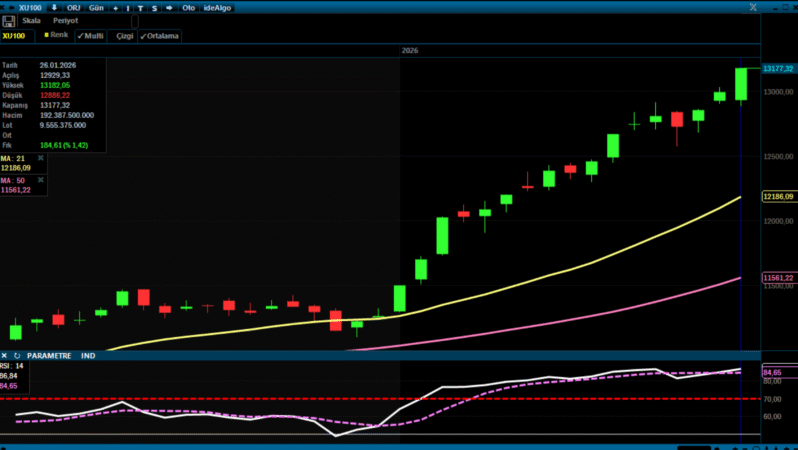Click the down arrow icon beside XU100
The width and height of the screenshot is (798, 450).
tap(54, 7)
